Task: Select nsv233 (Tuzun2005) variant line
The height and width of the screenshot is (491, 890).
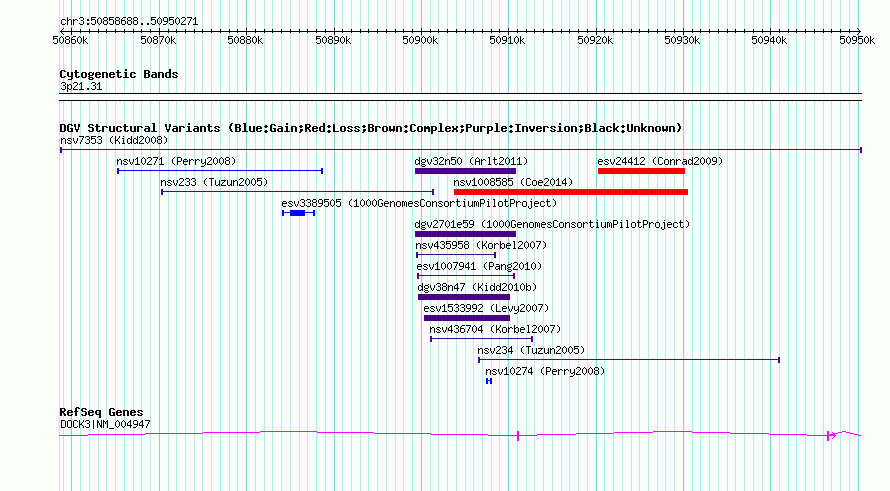Action: coord(297,192)
